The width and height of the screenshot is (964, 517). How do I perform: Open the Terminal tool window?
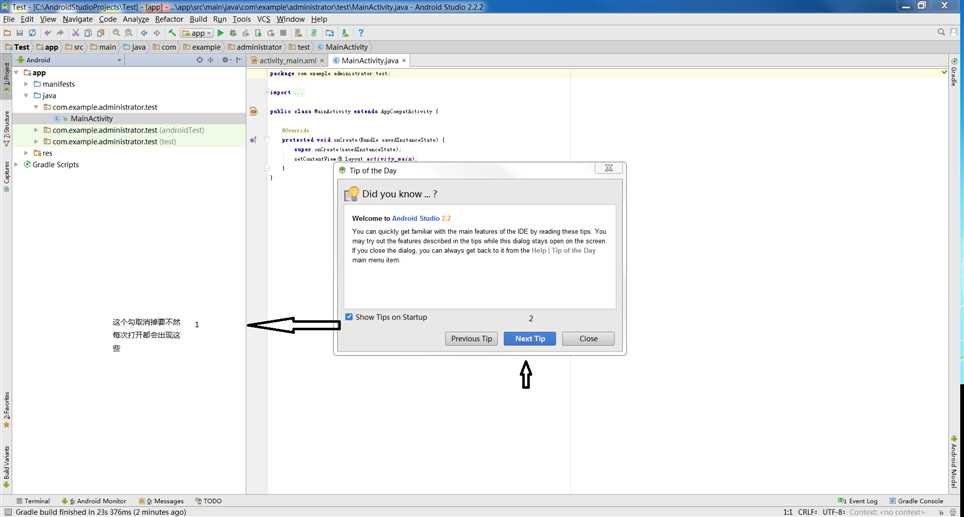tap(33, 501)
